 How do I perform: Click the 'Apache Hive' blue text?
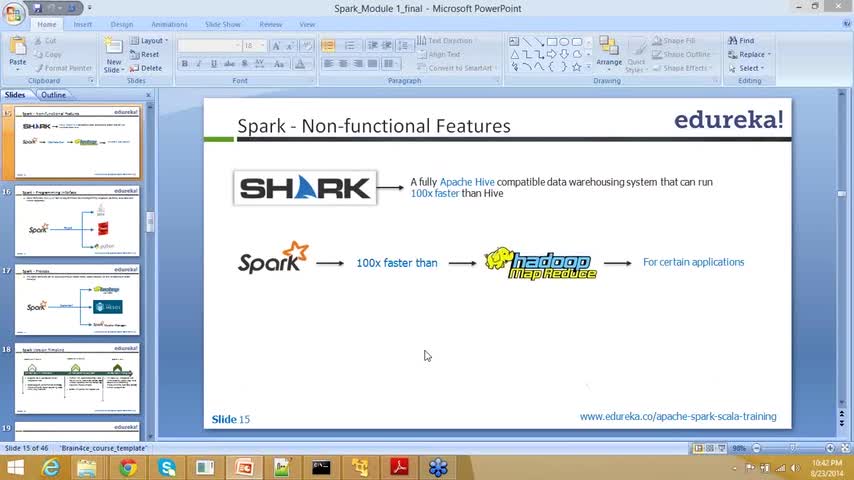click(x=467, y=182)
